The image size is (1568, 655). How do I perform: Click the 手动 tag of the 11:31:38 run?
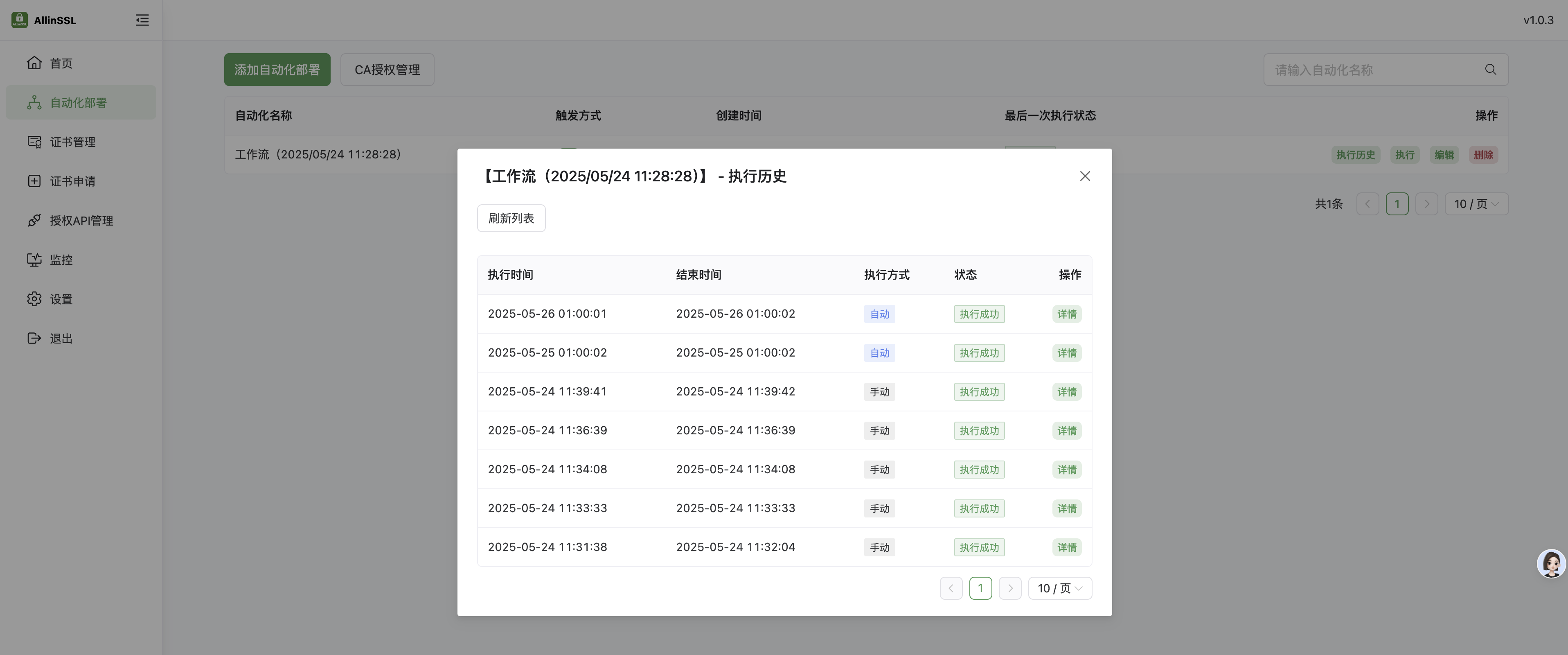tap(879, 547)
